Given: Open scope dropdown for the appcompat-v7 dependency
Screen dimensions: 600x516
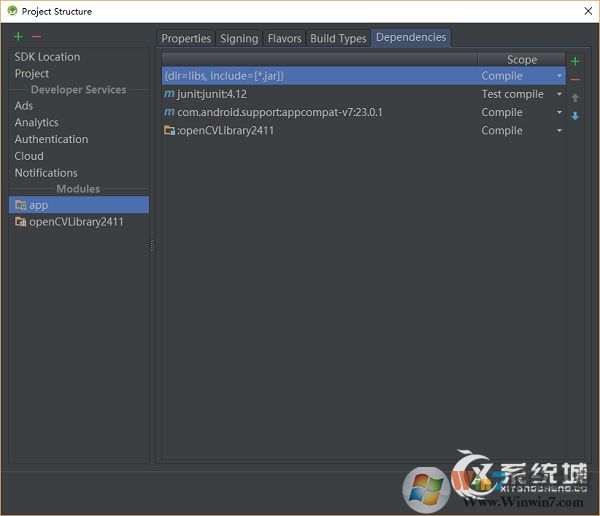Looking at the screenshot, I should pyautogui.click(x=559, y=113).
